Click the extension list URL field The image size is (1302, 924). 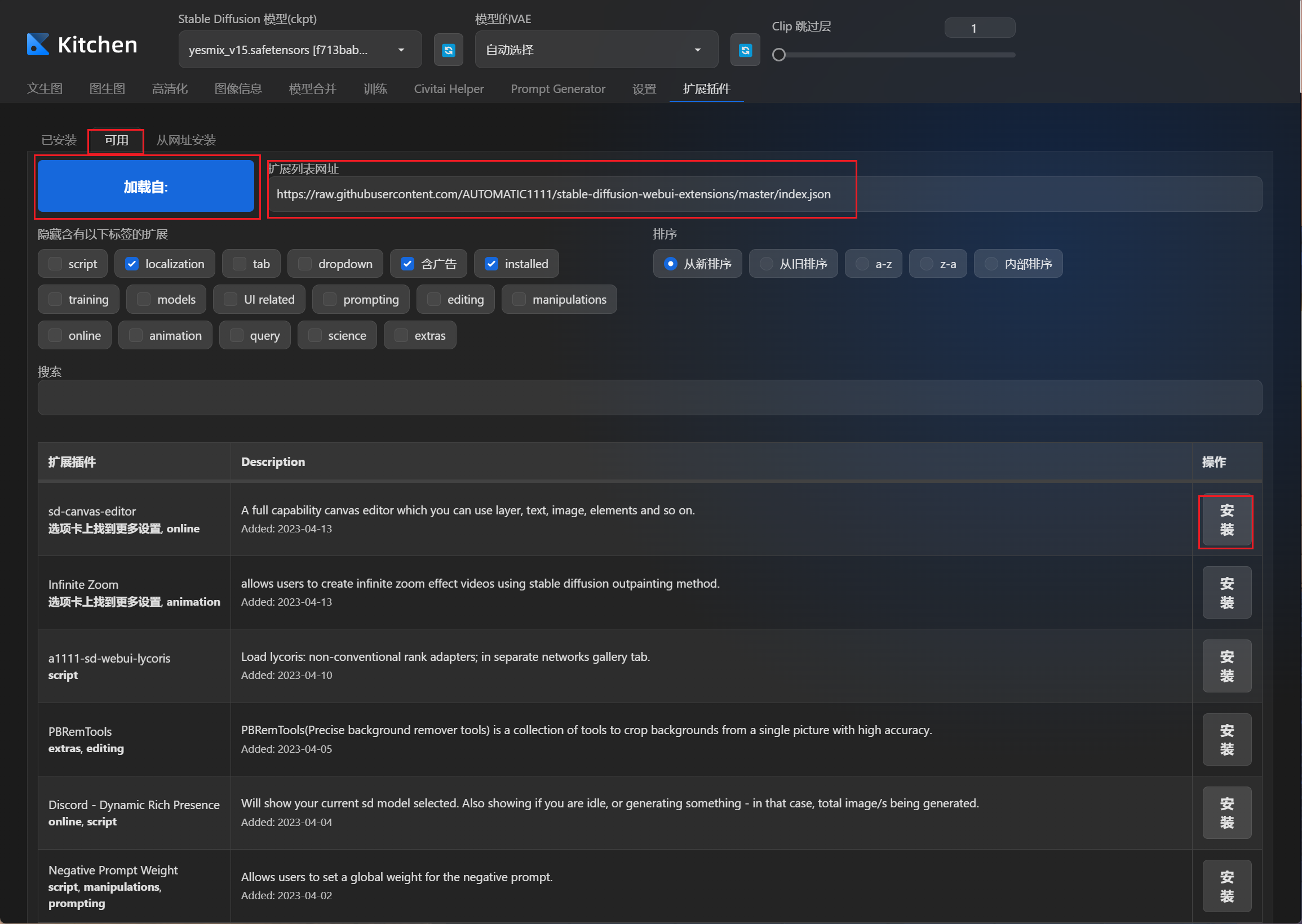[x=764, y=194]
